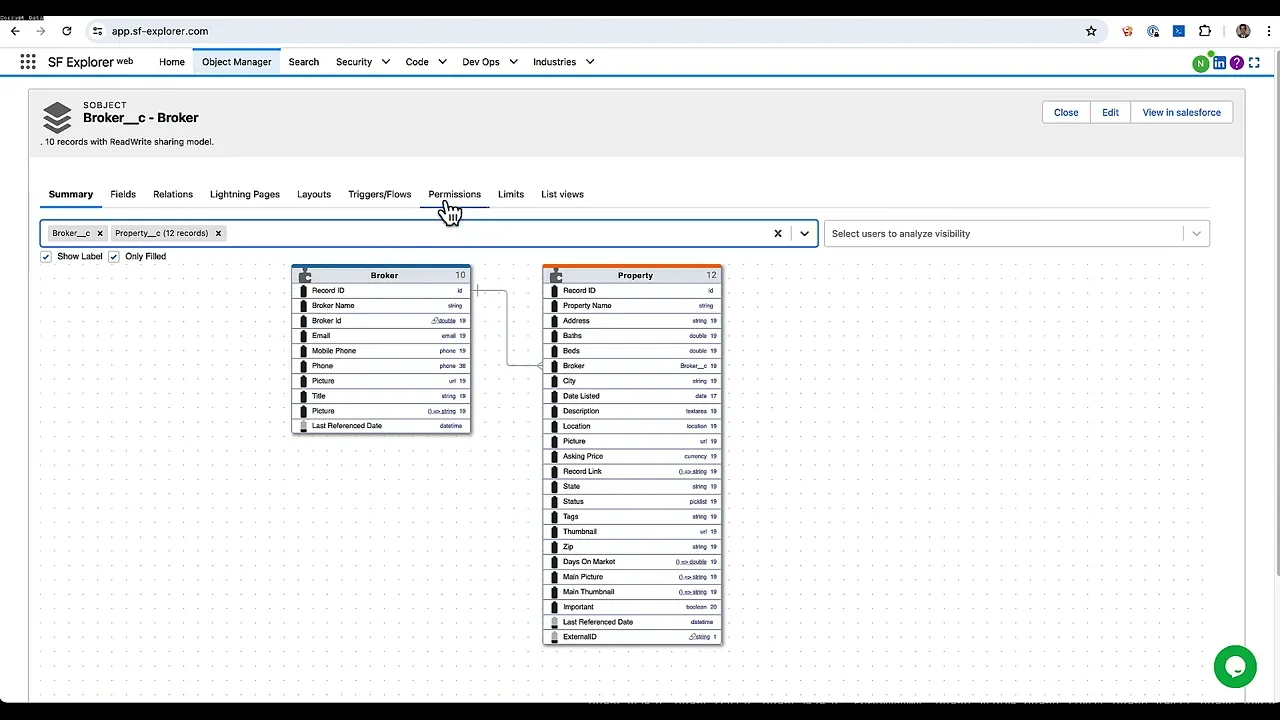Viewport: 1280px width, 720px height.
Task: Open the blue terminal prompt extension icon
Action: pyautogui.click(x=1179, y=31)
